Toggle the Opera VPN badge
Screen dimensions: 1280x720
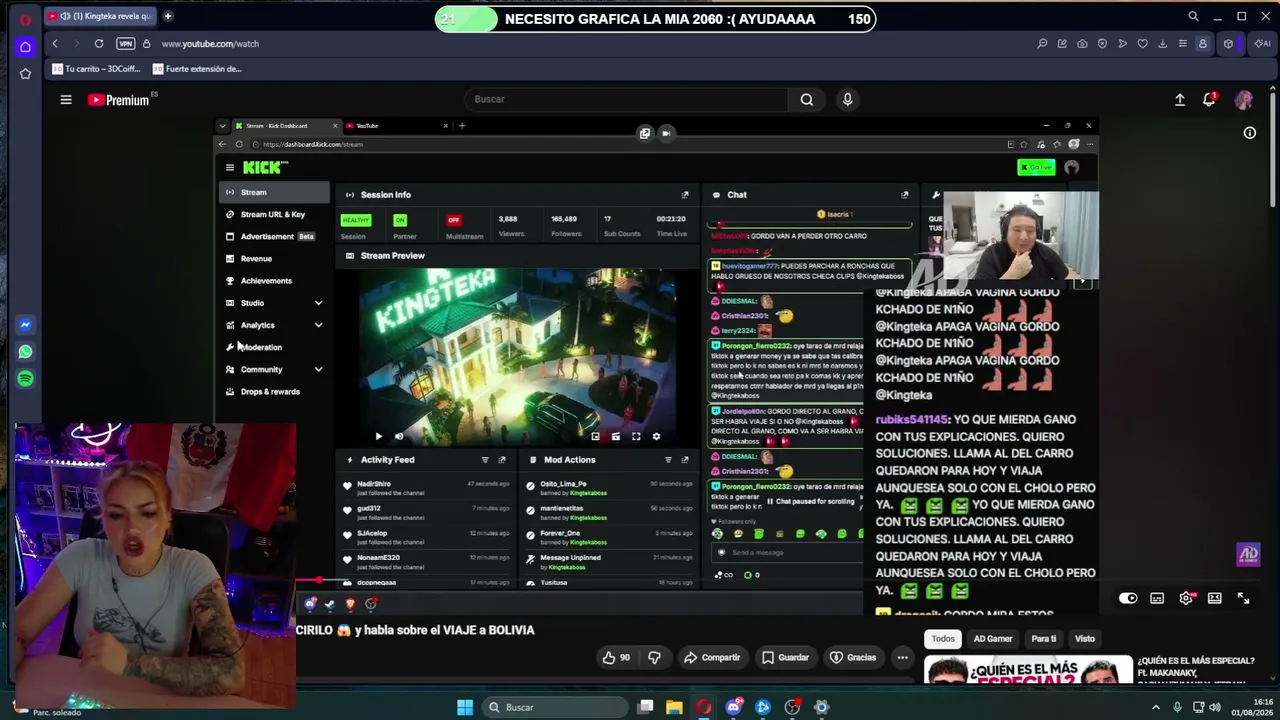pos(125,44)
